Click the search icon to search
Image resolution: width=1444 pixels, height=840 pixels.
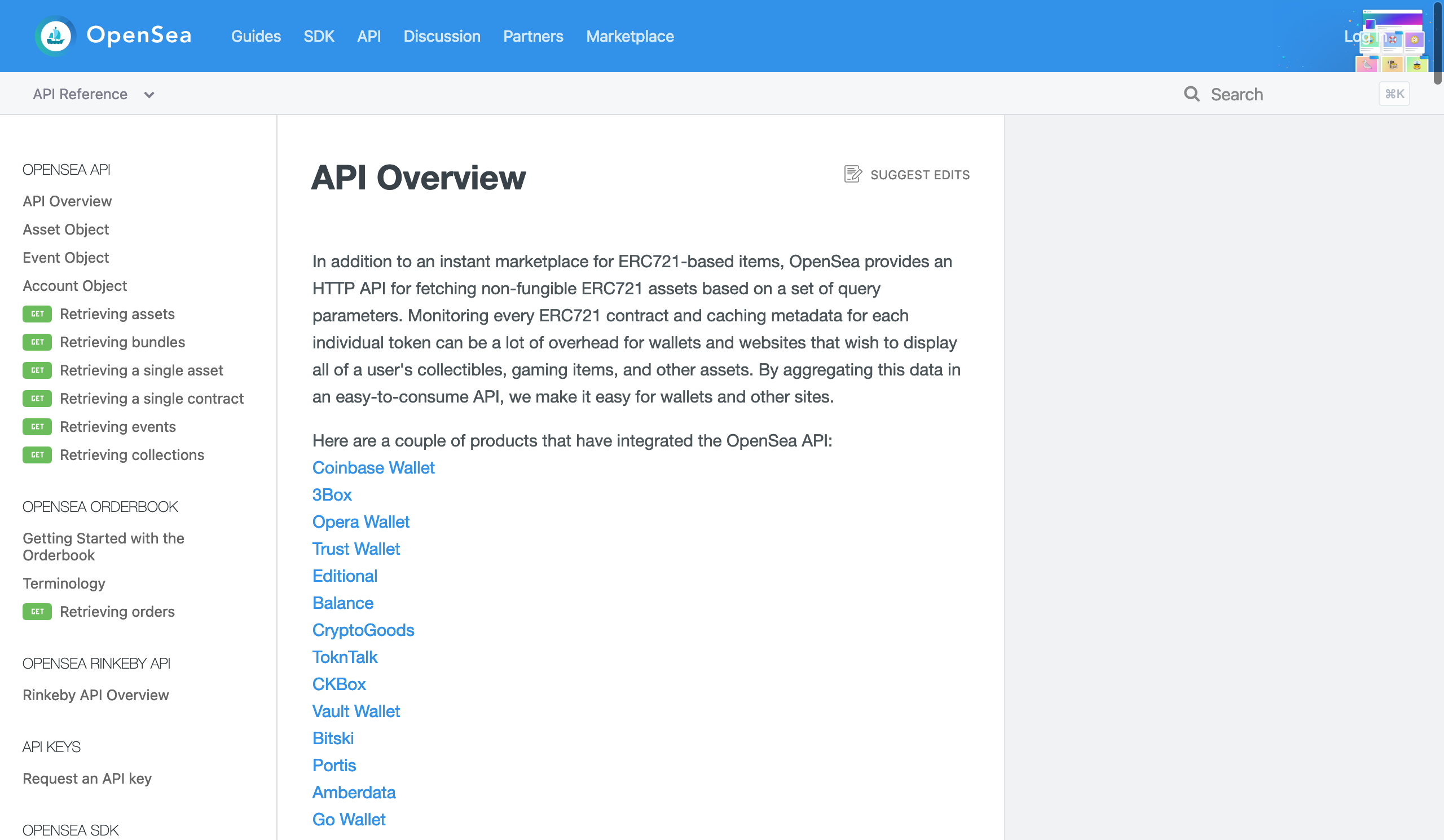pos(1191,94)
